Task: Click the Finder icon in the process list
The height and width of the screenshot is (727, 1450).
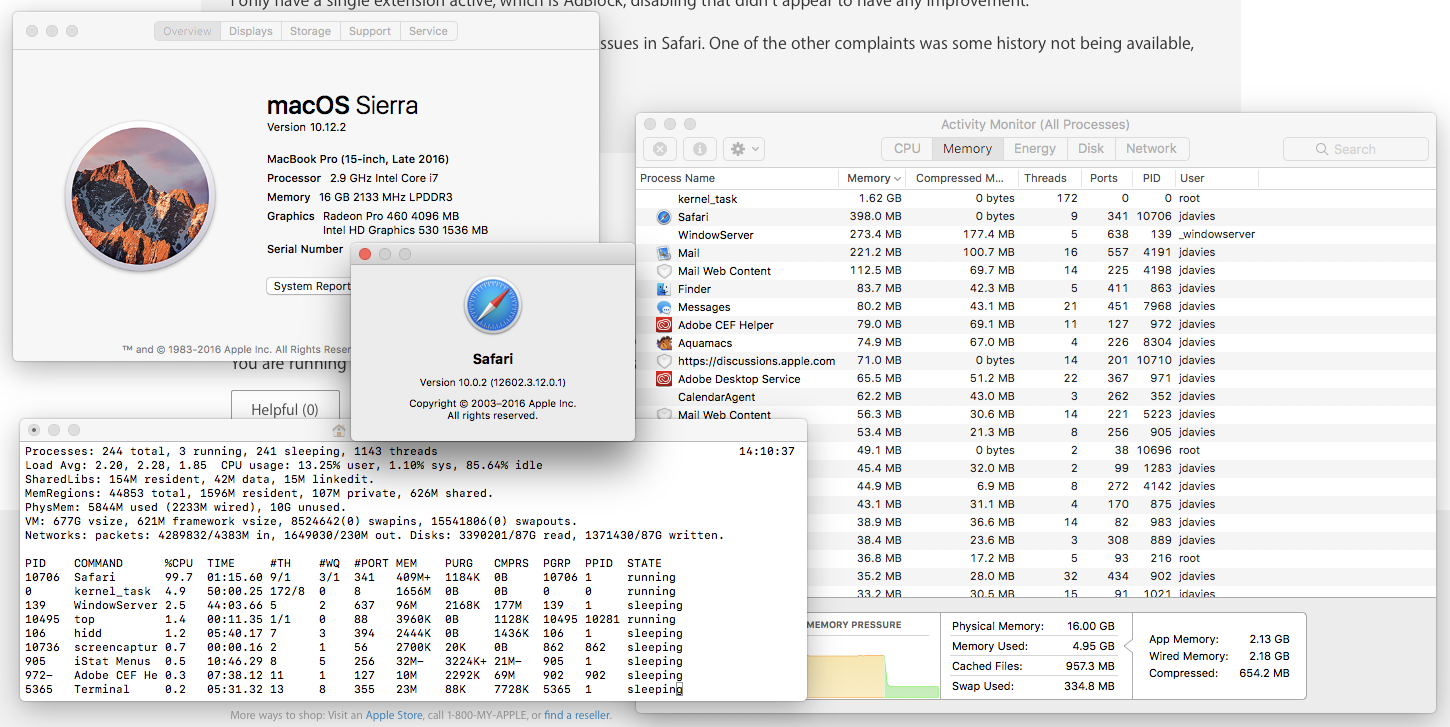Action: tap(664, 289)
